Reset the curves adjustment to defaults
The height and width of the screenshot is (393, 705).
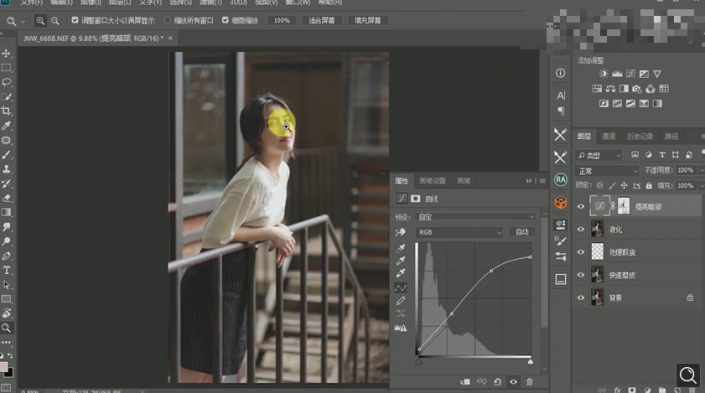(497, 382)
